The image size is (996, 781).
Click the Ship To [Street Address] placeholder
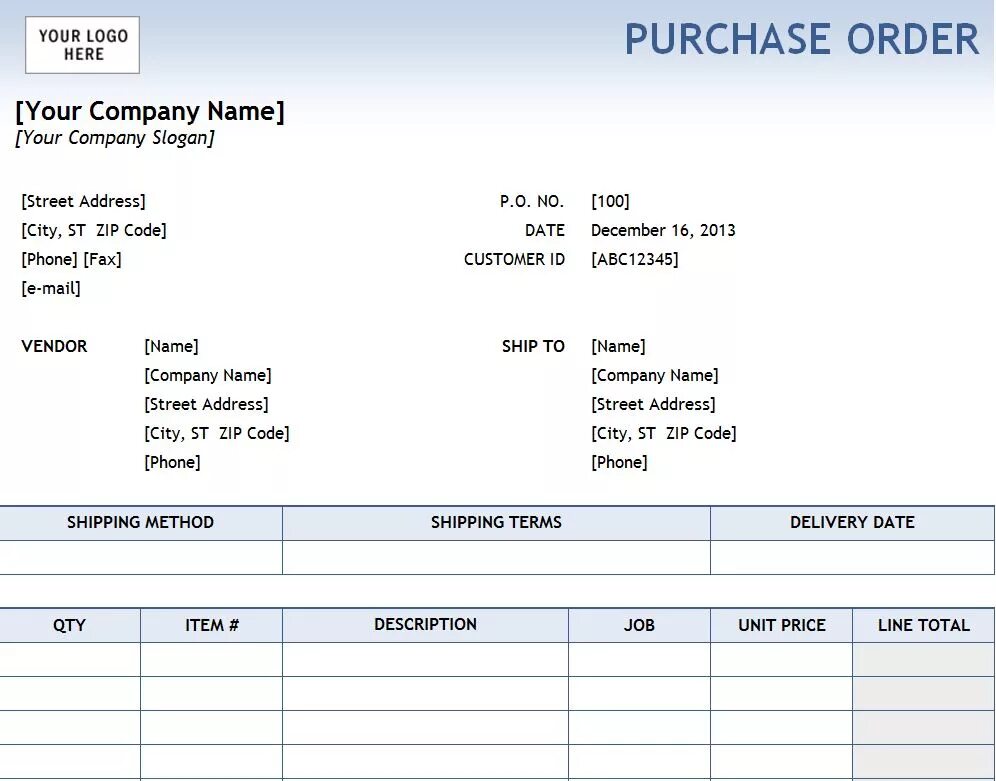pos(654,404)
